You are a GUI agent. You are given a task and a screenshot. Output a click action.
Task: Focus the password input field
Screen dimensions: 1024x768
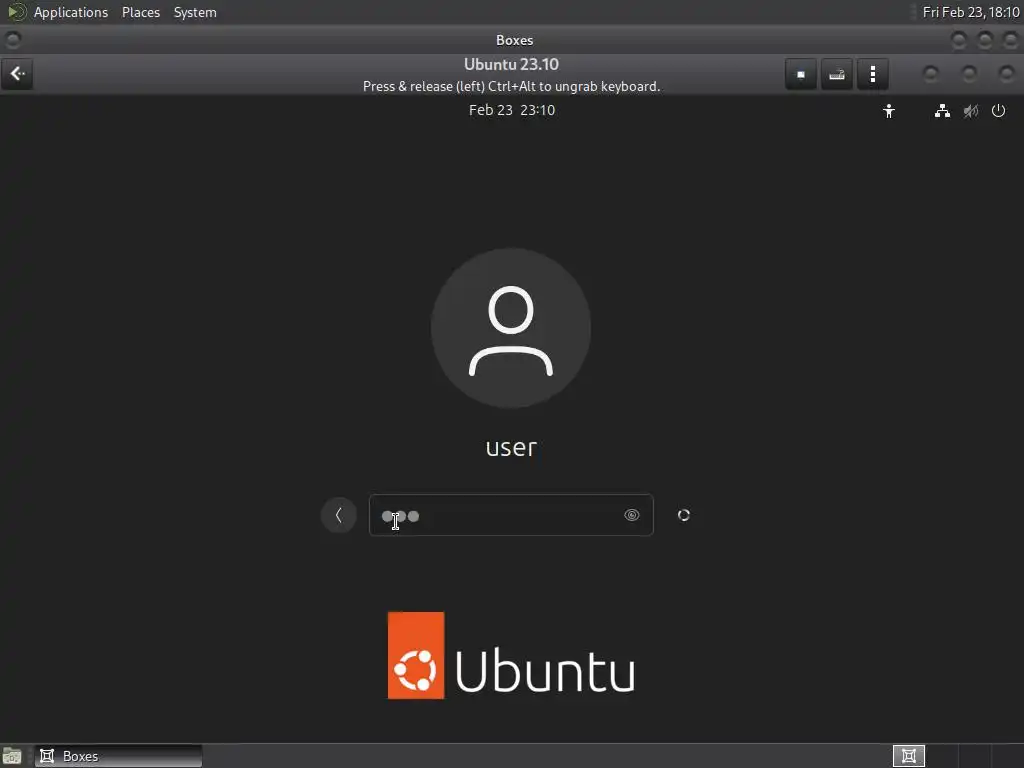tap(511, 515)
